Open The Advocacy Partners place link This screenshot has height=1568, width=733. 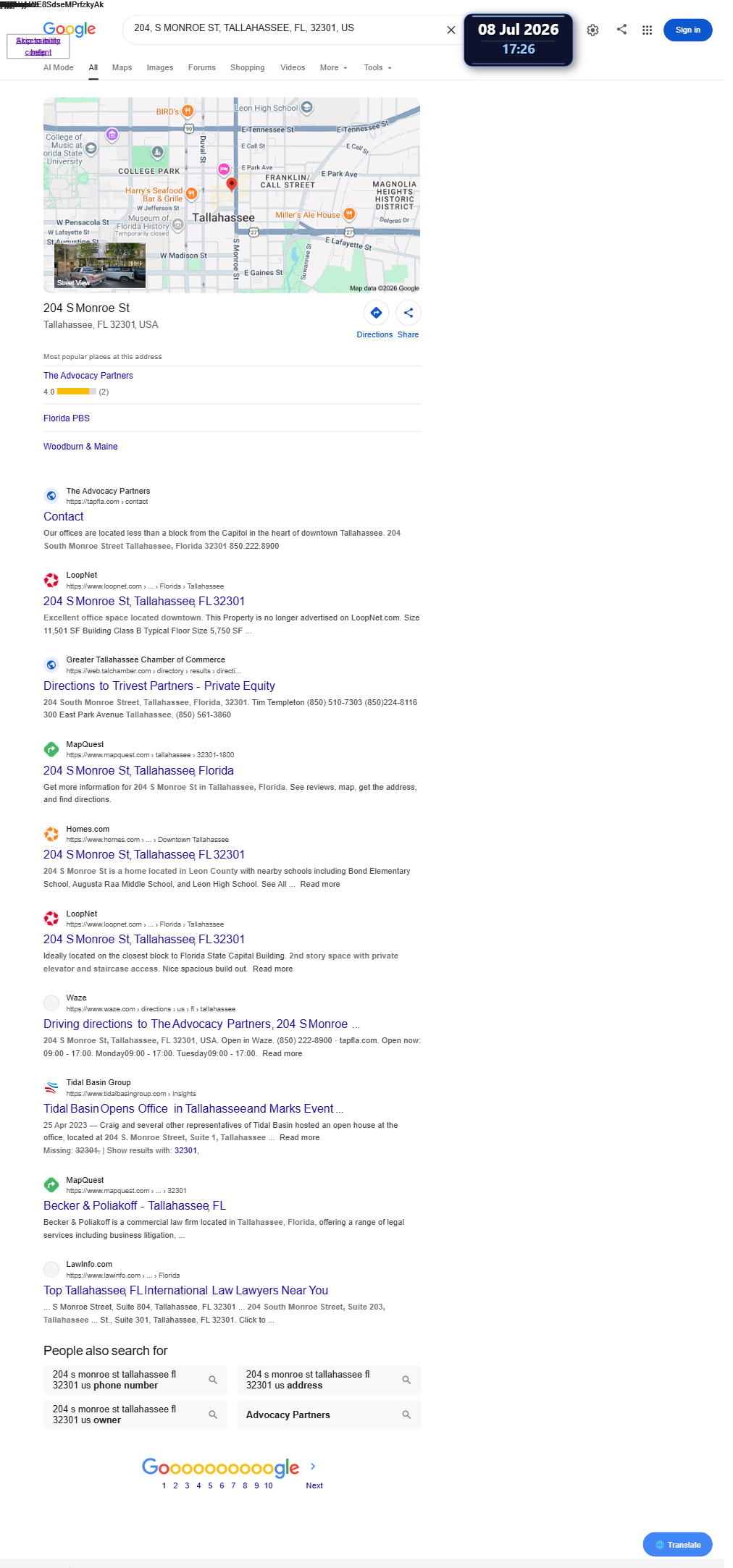[88, 376]
